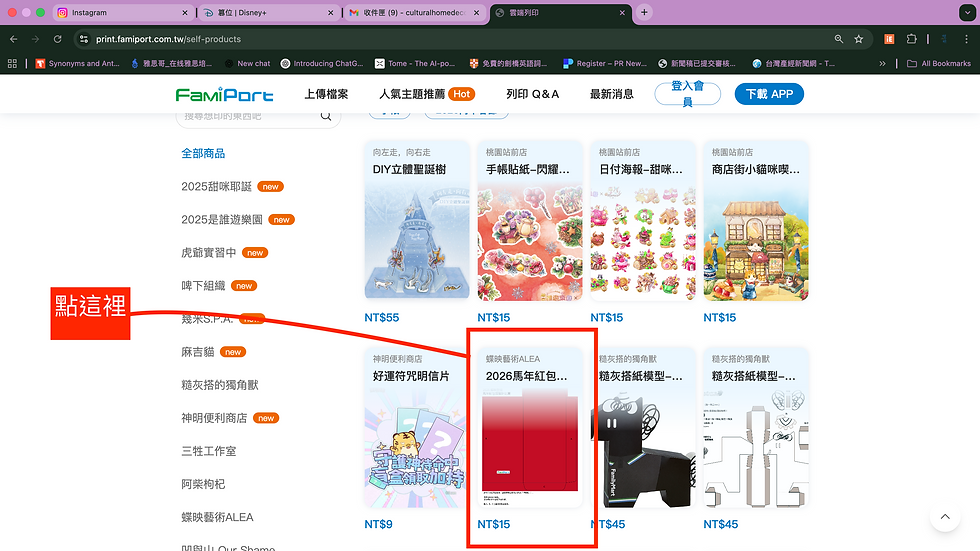This screenshot has width=980, height=551.
Task: Close the Instagram tab
Action: coord(184,12)
